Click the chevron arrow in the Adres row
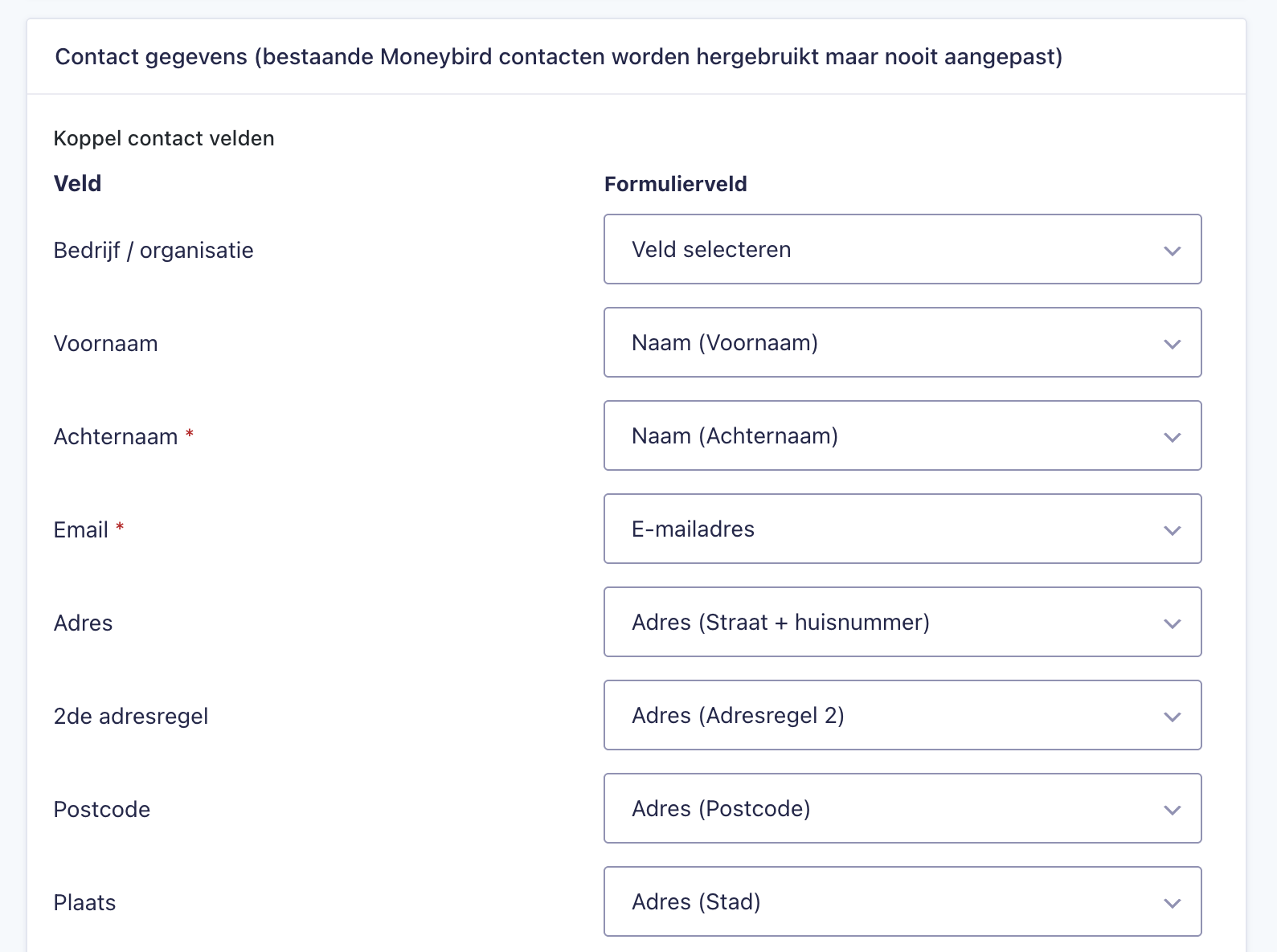The width and height of the screenshot is (1277, 952). point(1172,623)
